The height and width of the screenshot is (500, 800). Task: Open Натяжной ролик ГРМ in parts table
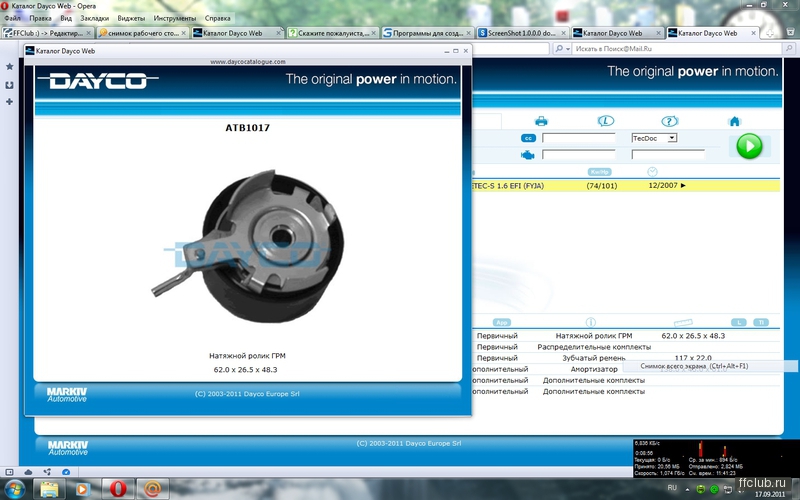[594, 336]
